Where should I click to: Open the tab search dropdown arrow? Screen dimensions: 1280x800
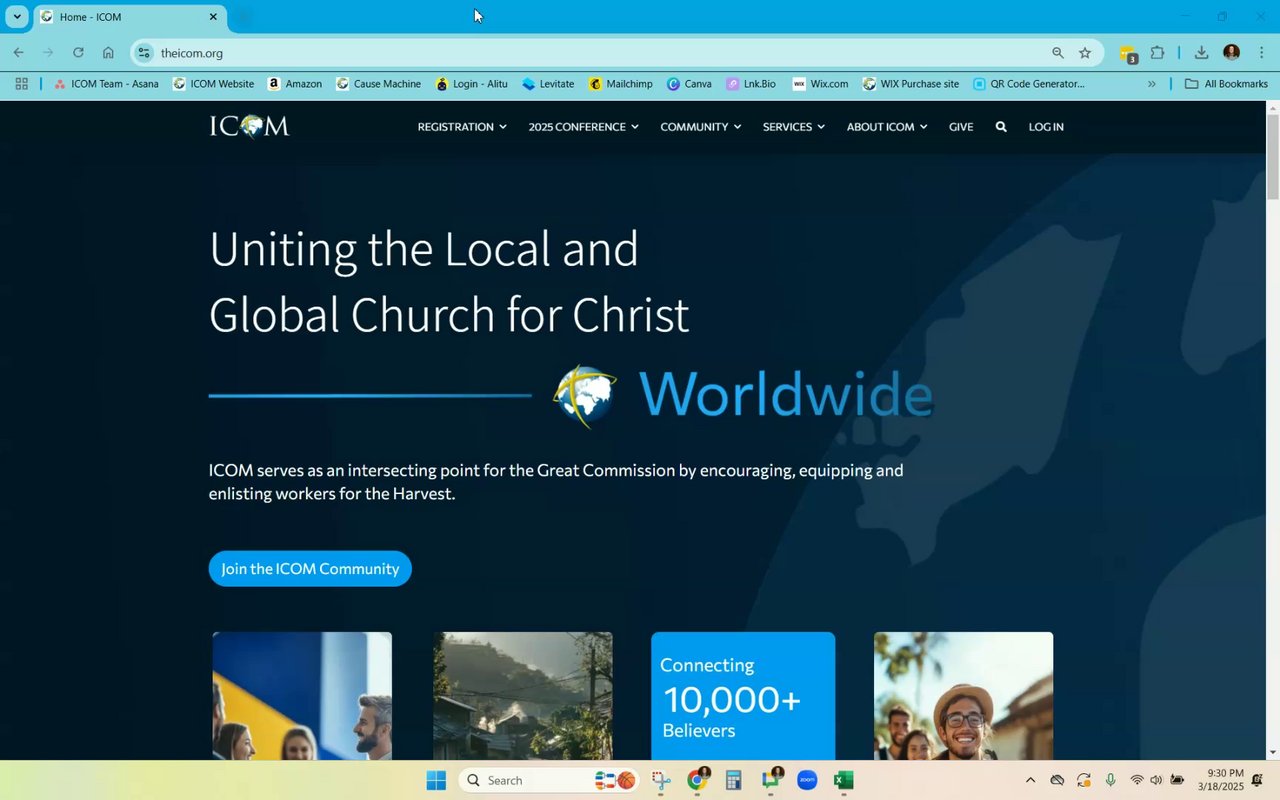point(17,17)
